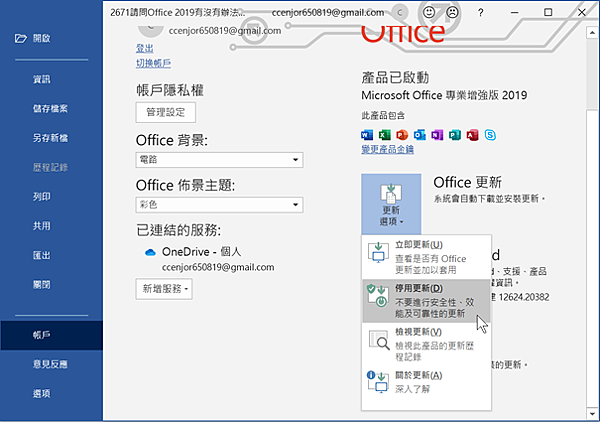Screen dimensions: 600x422
Task: Toggle the 更新選項 dropdown button
Action: (391, 204)
